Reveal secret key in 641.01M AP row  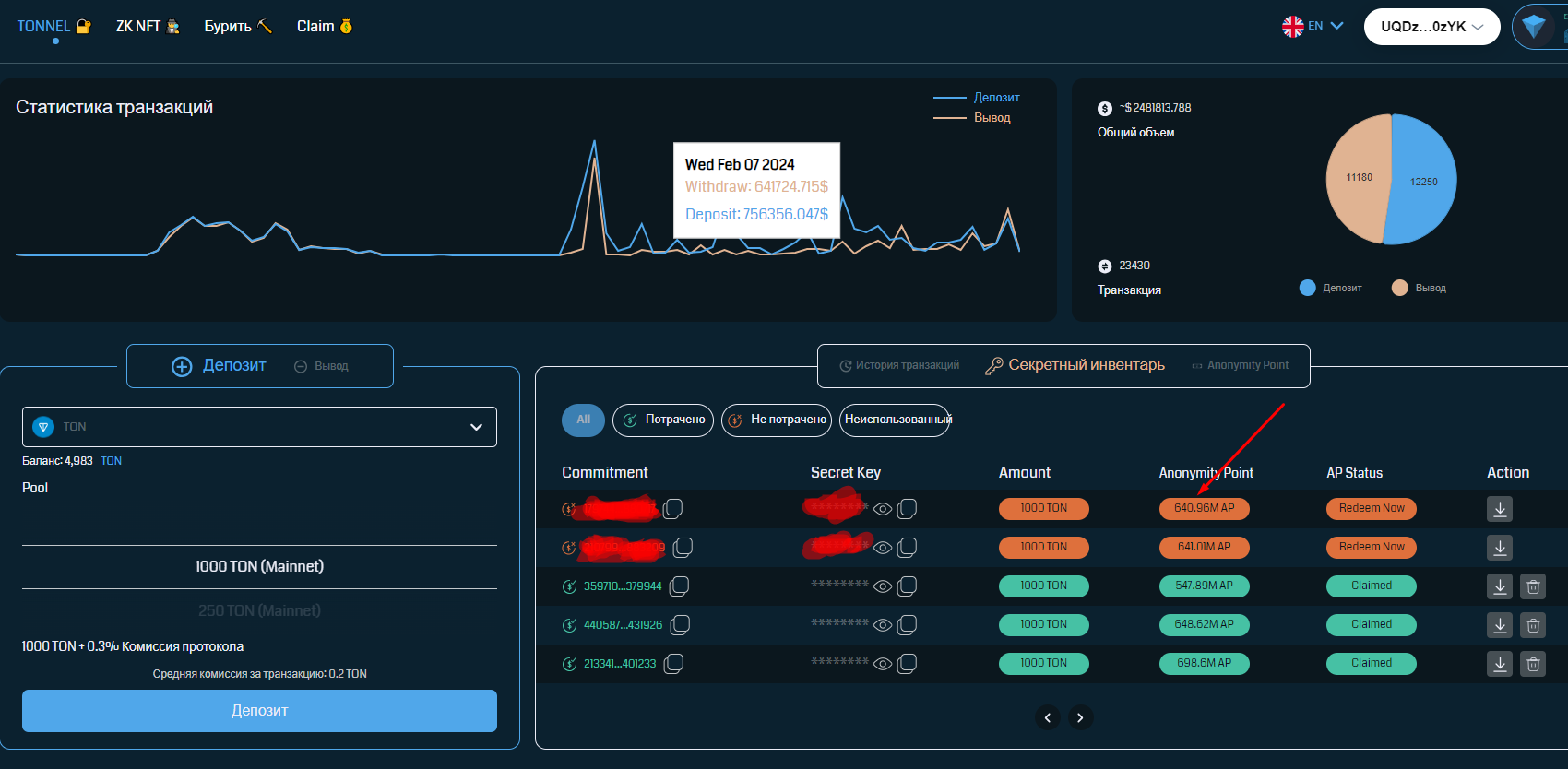pyautogui.click(x=883, y=548)
